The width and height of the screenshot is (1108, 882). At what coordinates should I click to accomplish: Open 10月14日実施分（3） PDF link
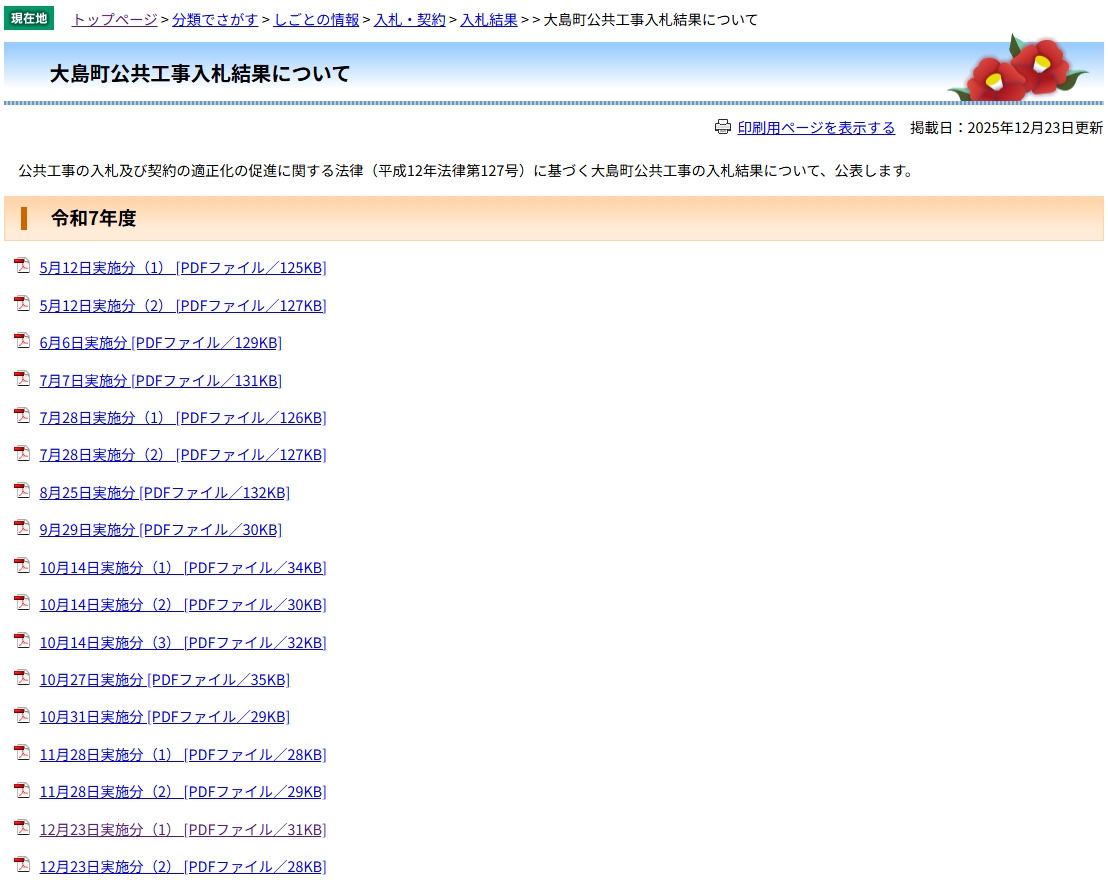coord(182,643)
